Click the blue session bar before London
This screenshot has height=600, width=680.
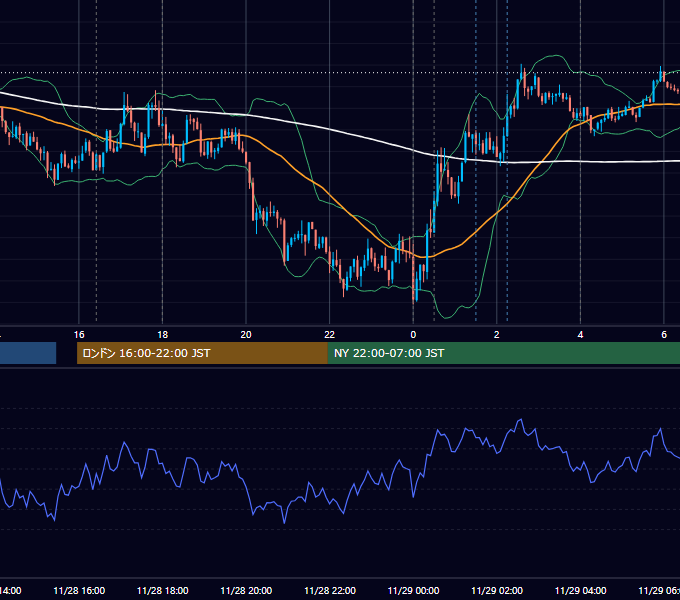[28, 353]
